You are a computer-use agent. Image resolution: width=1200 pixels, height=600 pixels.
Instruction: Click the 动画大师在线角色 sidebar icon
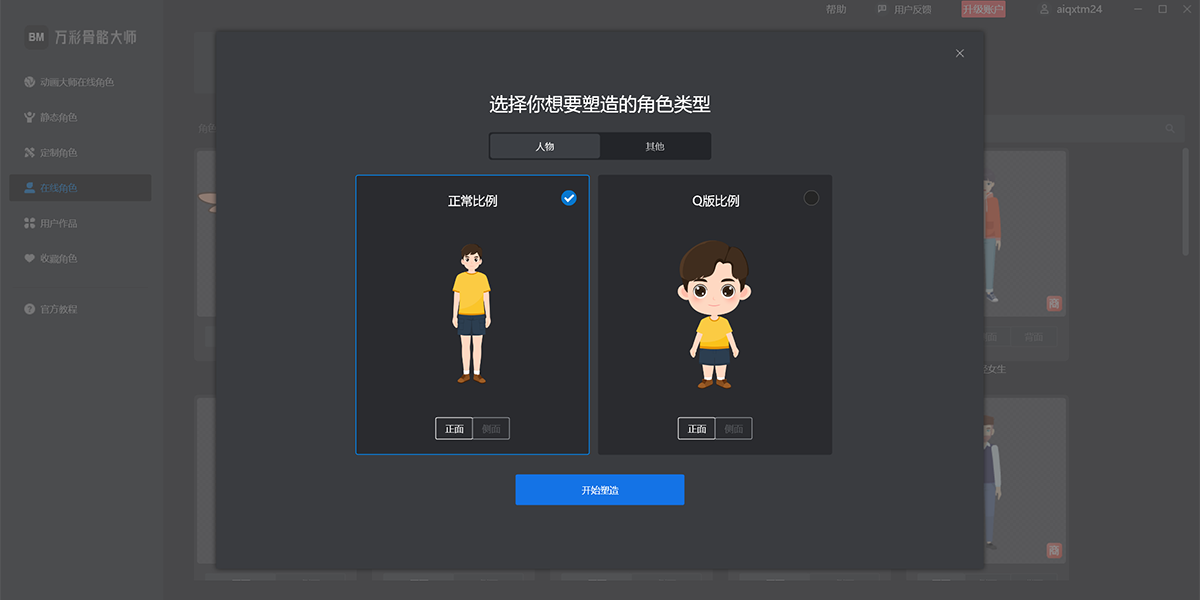tap(30, 82)
